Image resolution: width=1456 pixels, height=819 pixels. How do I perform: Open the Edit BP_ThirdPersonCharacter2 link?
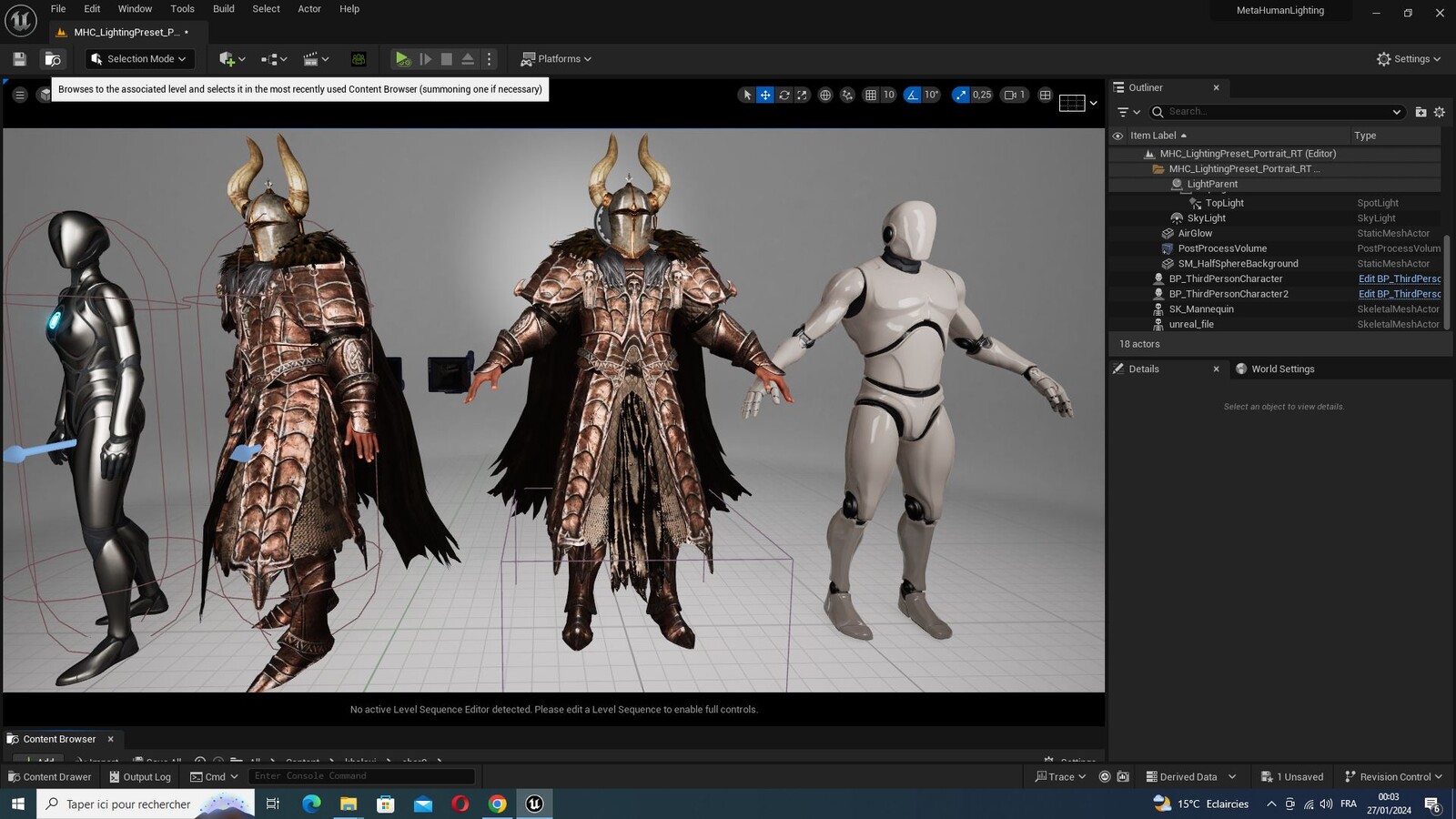[x=1399, y=294]
